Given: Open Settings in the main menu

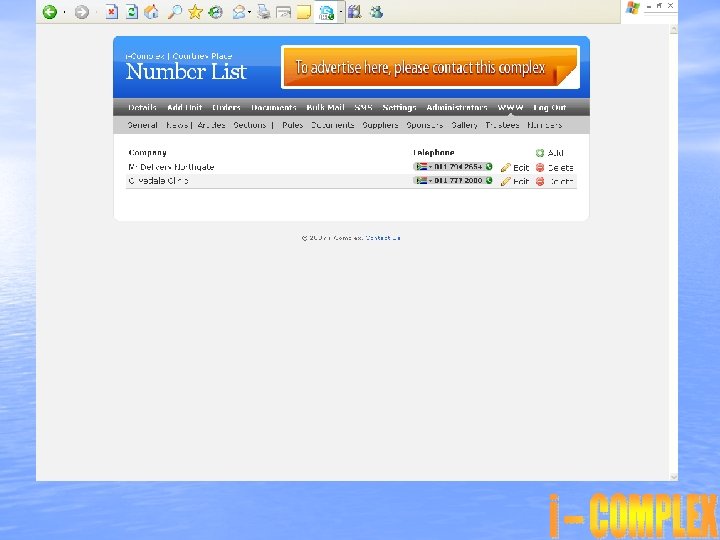Looking at the screenshot, I should click(x=399, y=107).
